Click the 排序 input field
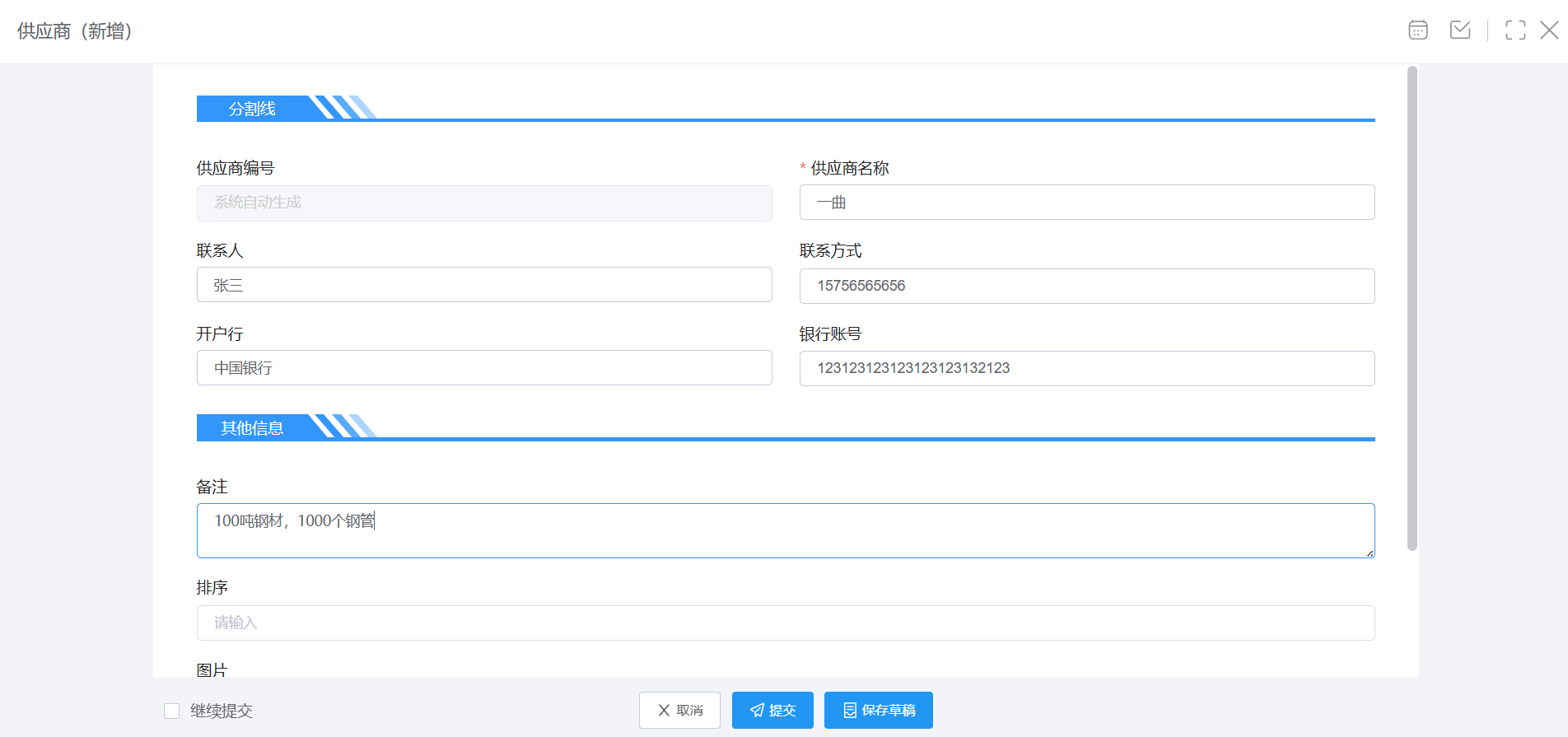This screenshot has width=1568, height=737. click(785, 623)
